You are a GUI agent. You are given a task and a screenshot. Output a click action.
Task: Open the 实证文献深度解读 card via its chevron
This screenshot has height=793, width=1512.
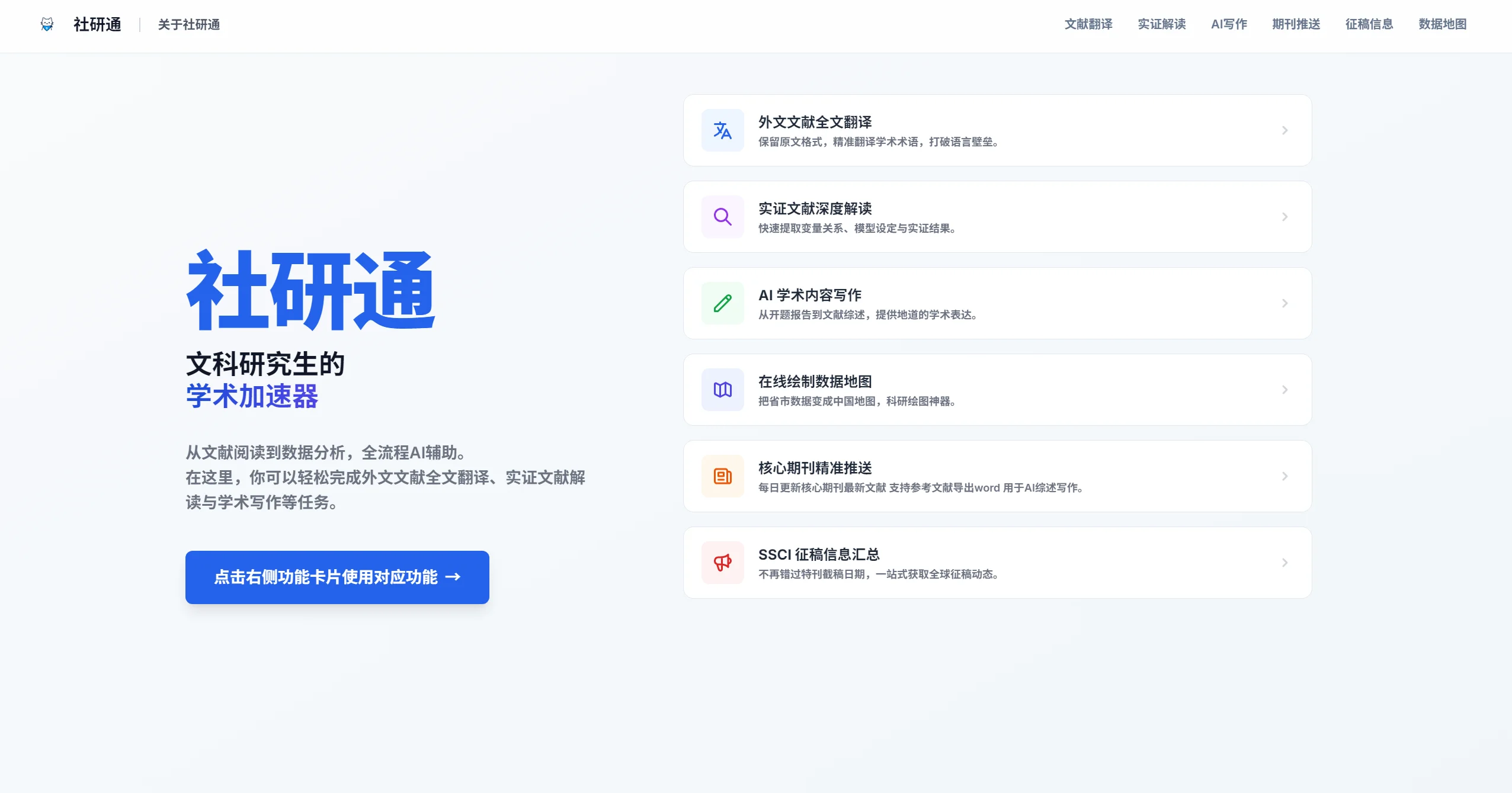[x=1284, y=217]
